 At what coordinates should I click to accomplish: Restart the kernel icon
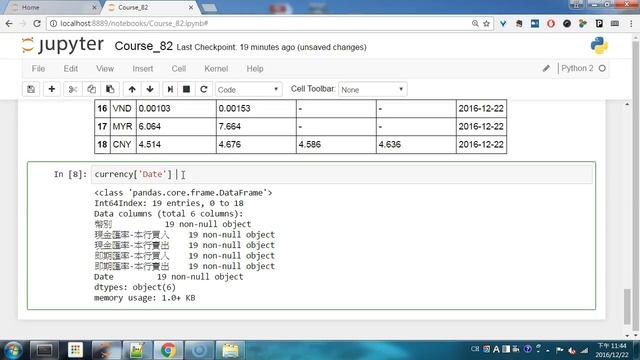point(204,89)
